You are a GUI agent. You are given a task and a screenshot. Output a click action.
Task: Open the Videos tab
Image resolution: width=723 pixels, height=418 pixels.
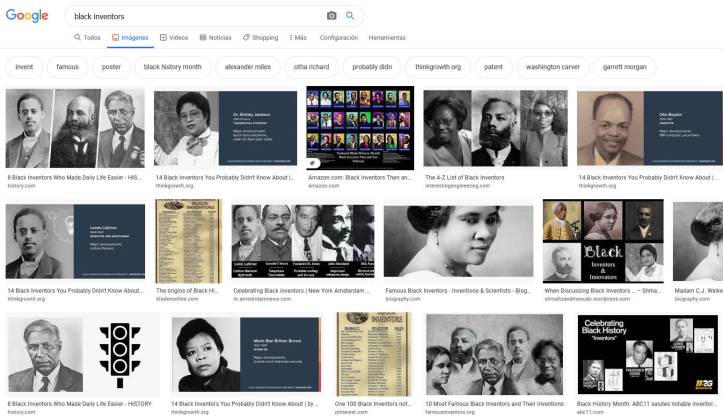[x=173, y=37]
